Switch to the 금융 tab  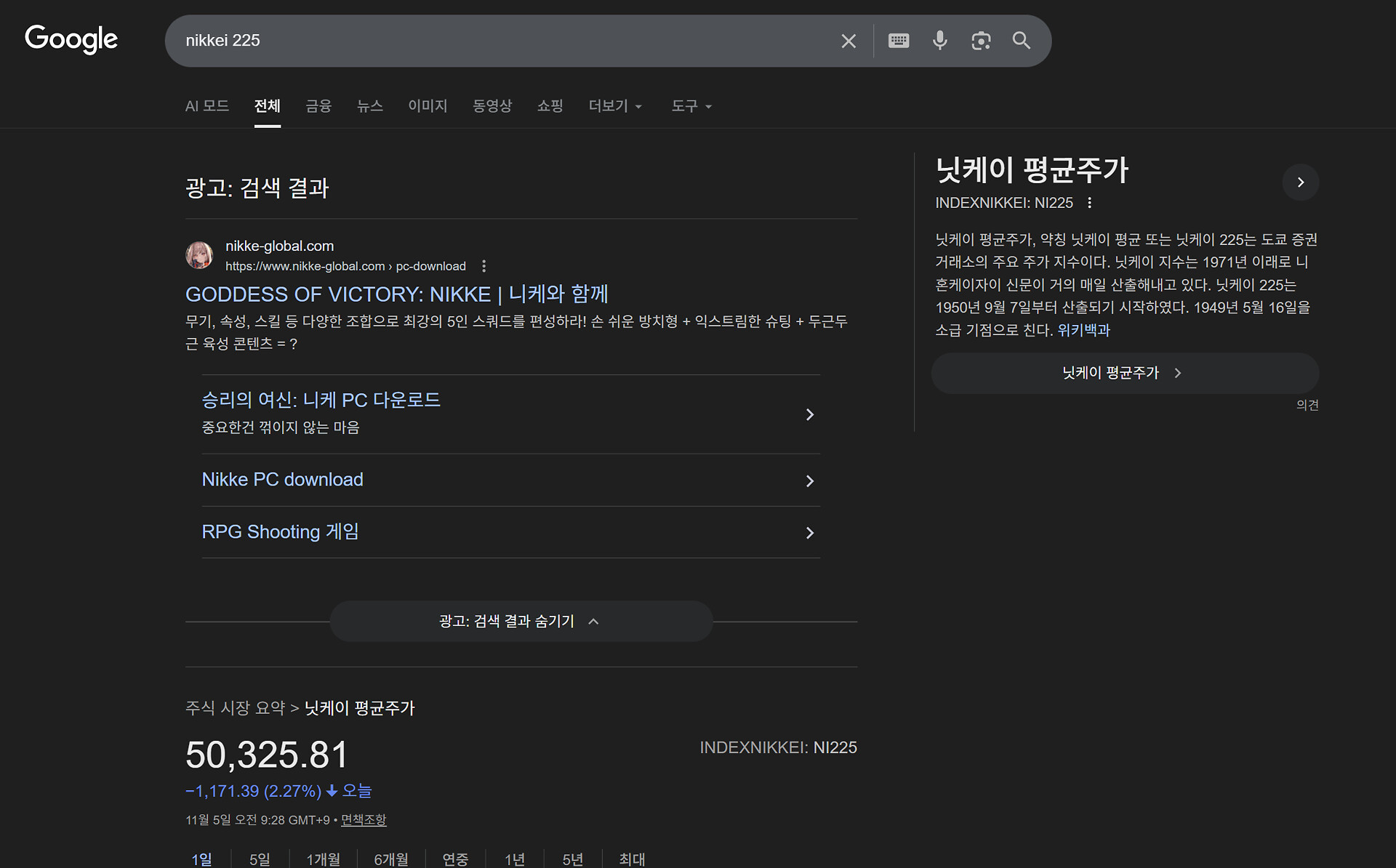point(318,106)
